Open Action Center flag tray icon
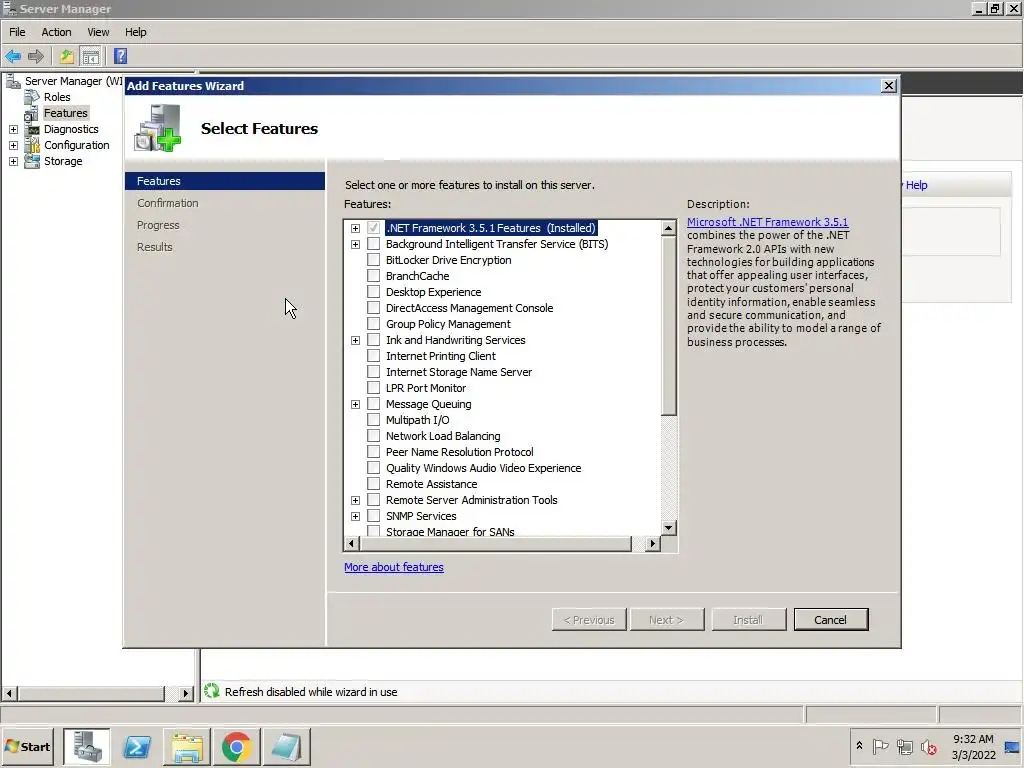The image size is (1024, 768). coord(880,746)
